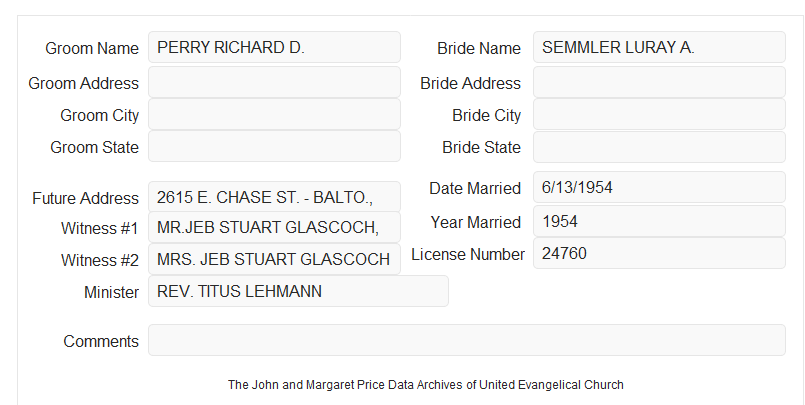Click the empty Bride Address field
Screen dimensions: 805x405
(x=659, y=82)
